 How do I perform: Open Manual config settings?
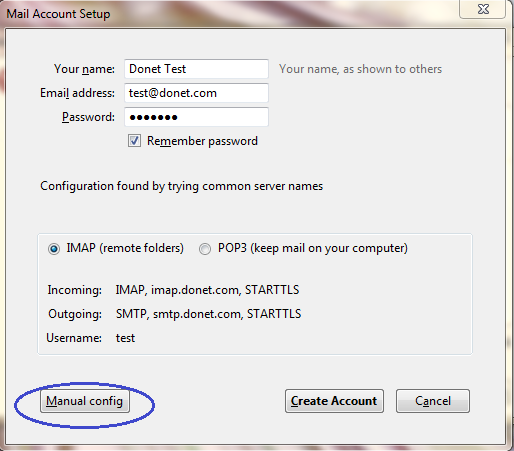(x=85, y=401)
